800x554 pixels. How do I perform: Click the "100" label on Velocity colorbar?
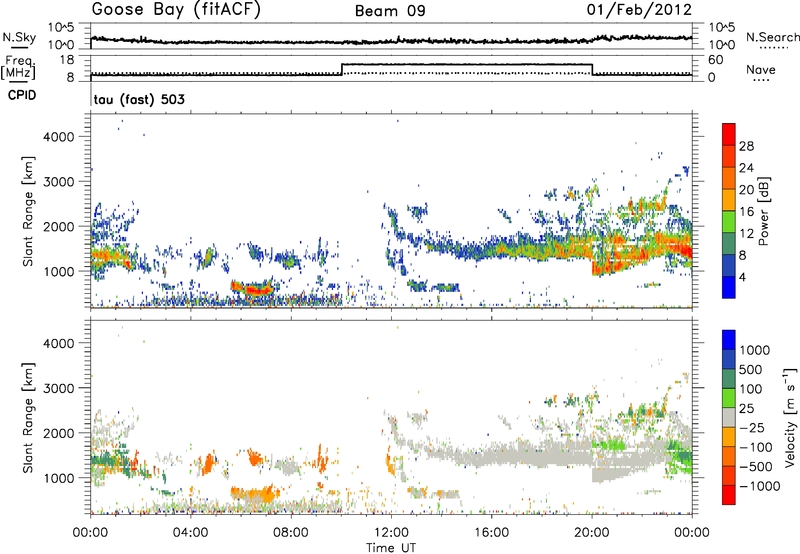[751, 389]
